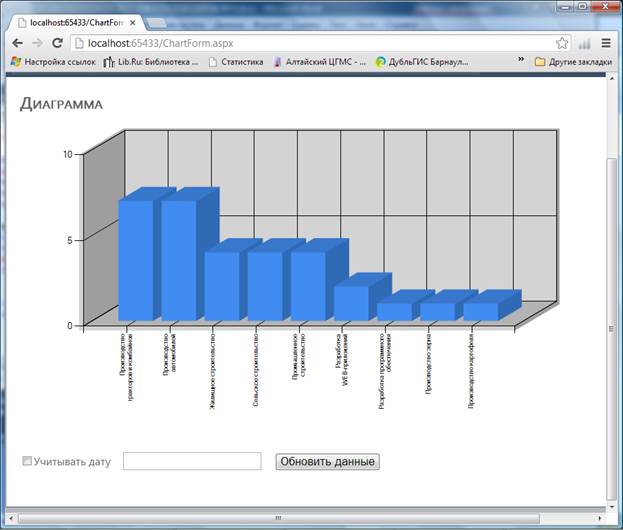Viewport: 623px width, 530px height.
Task: Click the horizontal scrollbar thumb
Action: tap(279, 518)
